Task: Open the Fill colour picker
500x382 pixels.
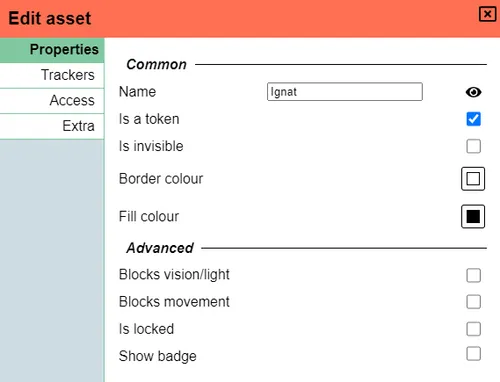Action: pyautogui.click(x=473, y=216)
